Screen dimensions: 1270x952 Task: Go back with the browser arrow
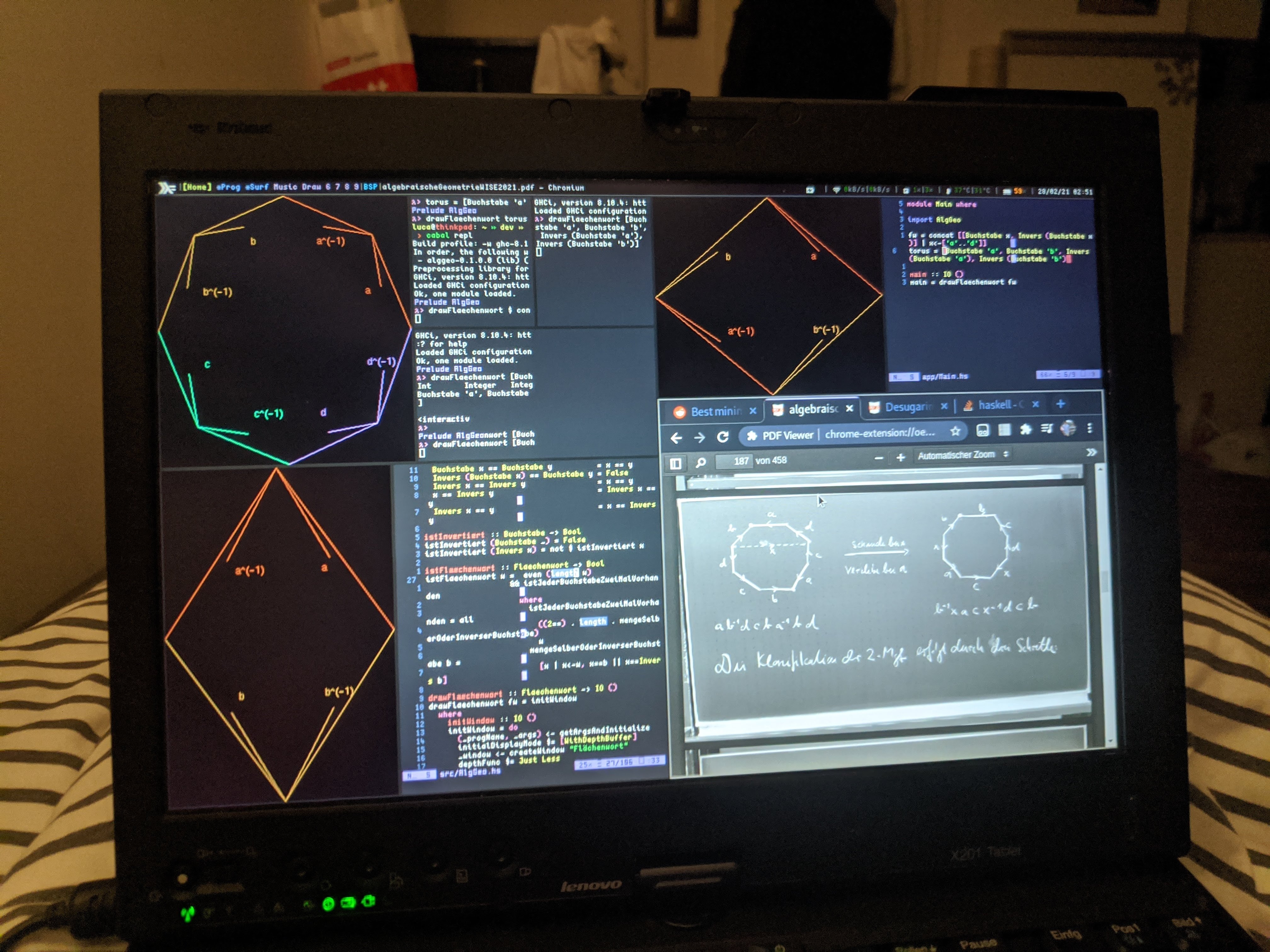point(676,439)
